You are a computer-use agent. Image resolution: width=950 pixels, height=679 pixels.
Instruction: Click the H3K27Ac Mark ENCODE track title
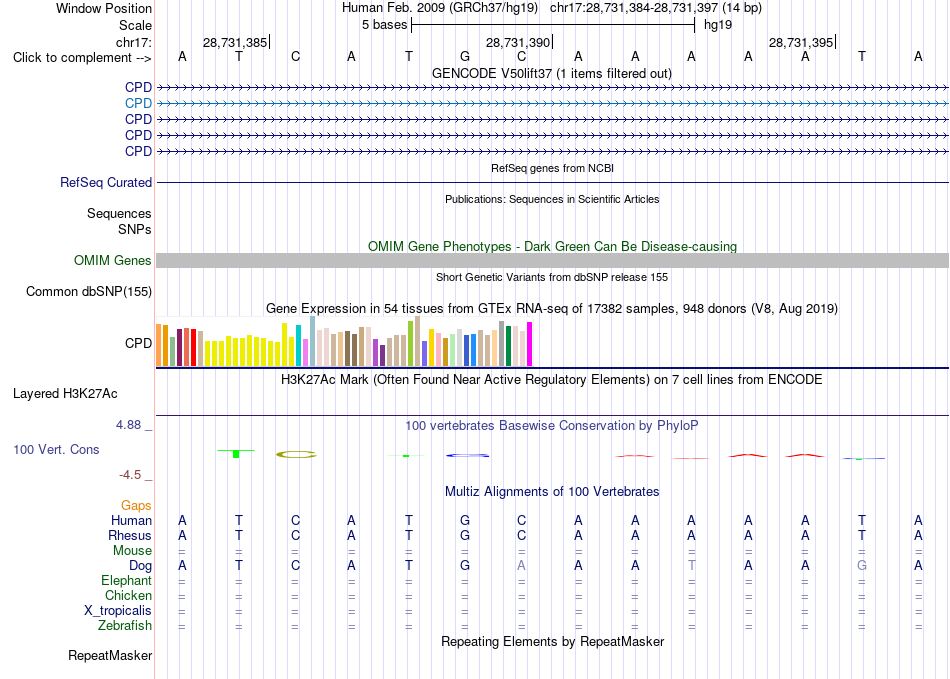[552, 380]
